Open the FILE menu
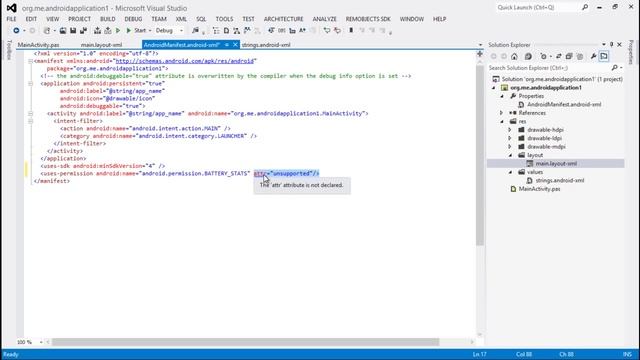This screenshot has width=640, height=360. (x=11, y=19)
